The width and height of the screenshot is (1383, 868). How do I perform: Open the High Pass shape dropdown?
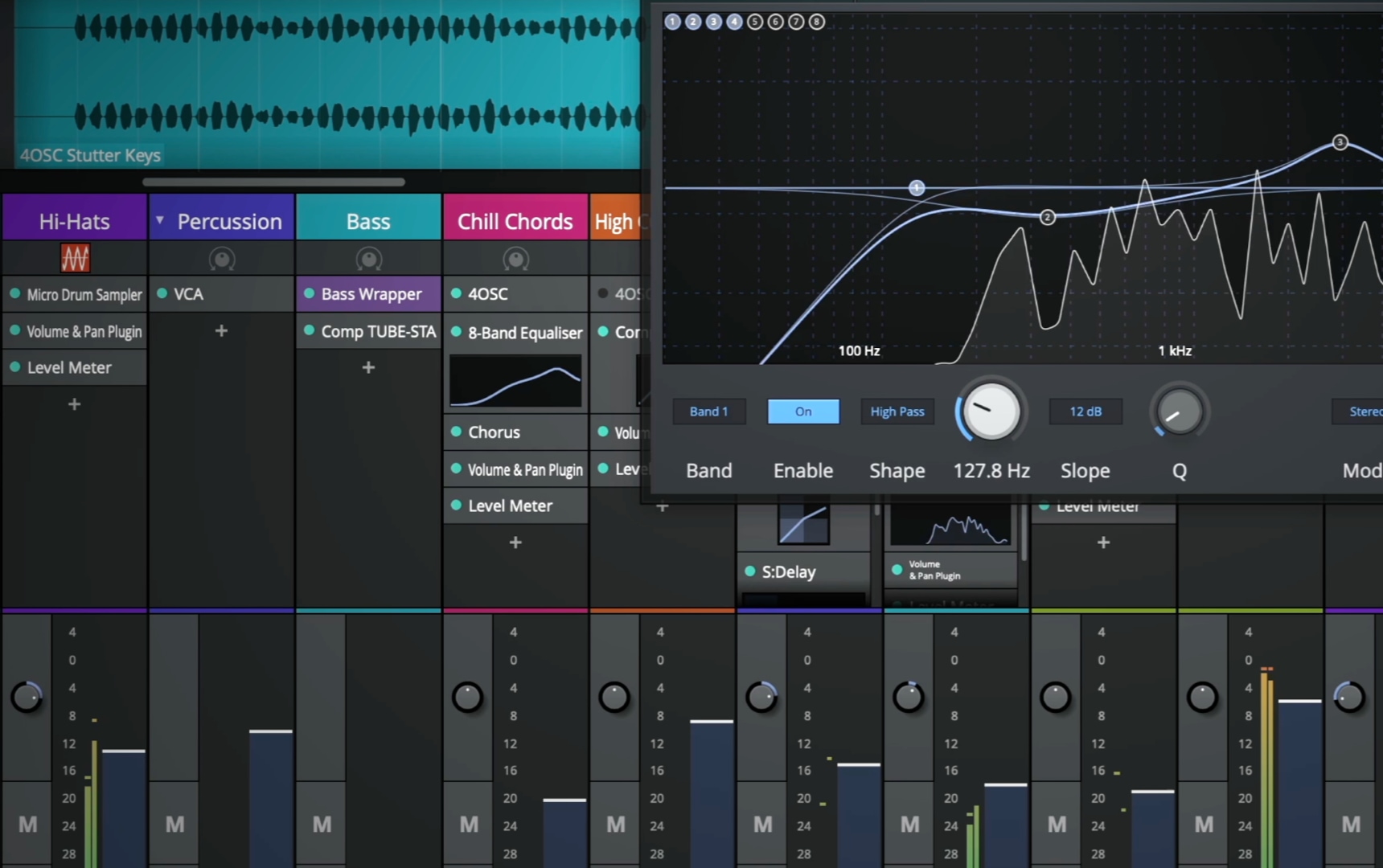[x=897, y=411]
